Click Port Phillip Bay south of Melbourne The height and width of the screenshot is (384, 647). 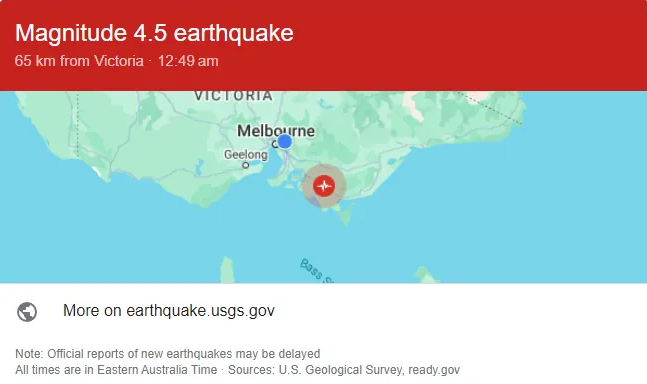point(283,173)
